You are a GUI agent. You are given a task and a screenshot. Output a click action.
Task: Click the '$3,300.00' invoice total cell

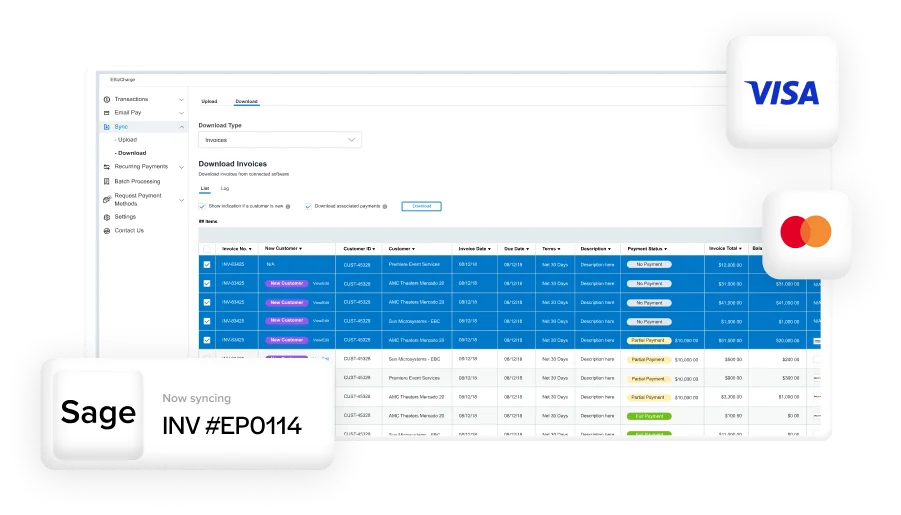pyautogui.click(x=731, y=397)
